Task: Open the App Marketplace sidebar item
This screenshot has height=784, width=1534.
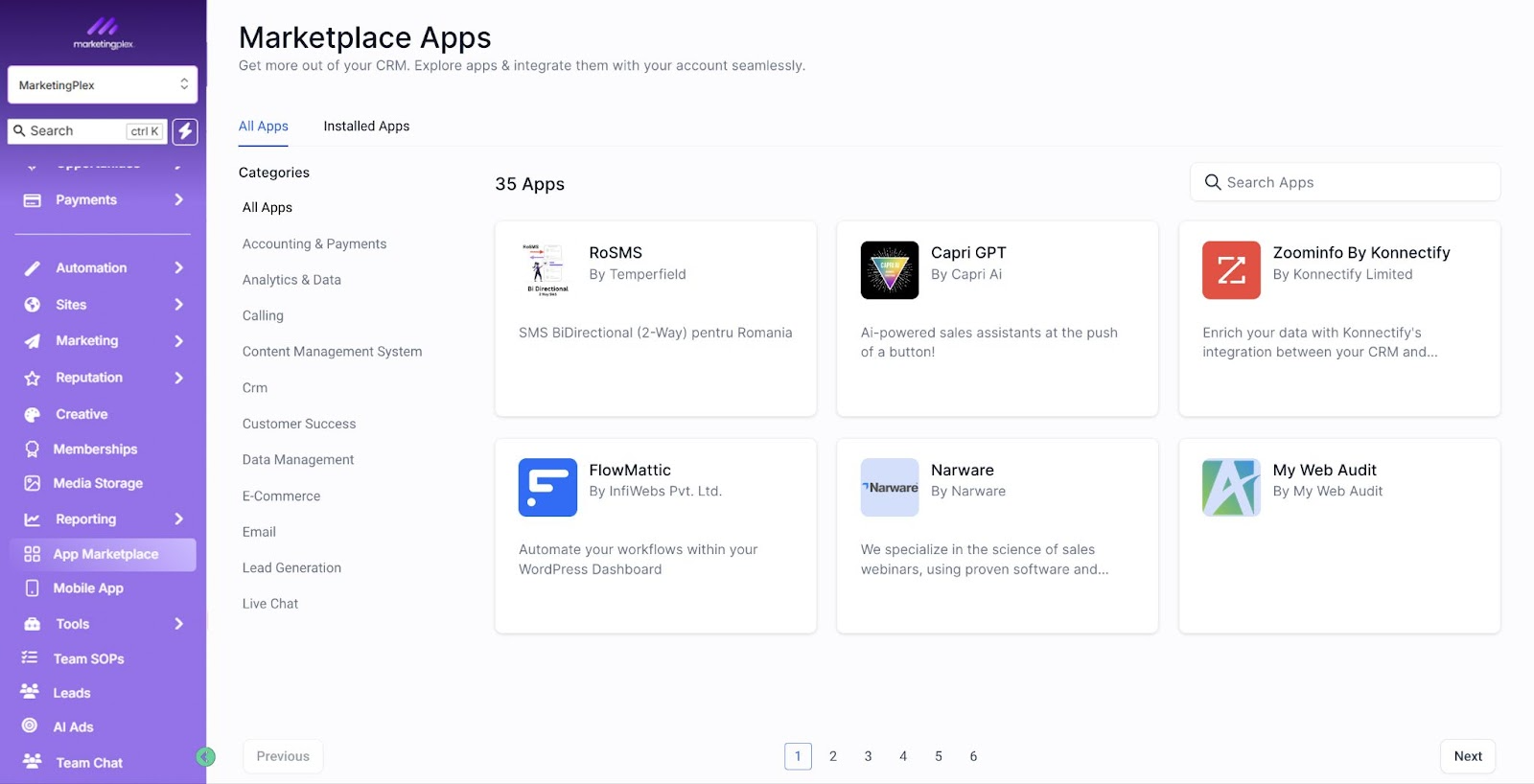Action: coord(103,554)
